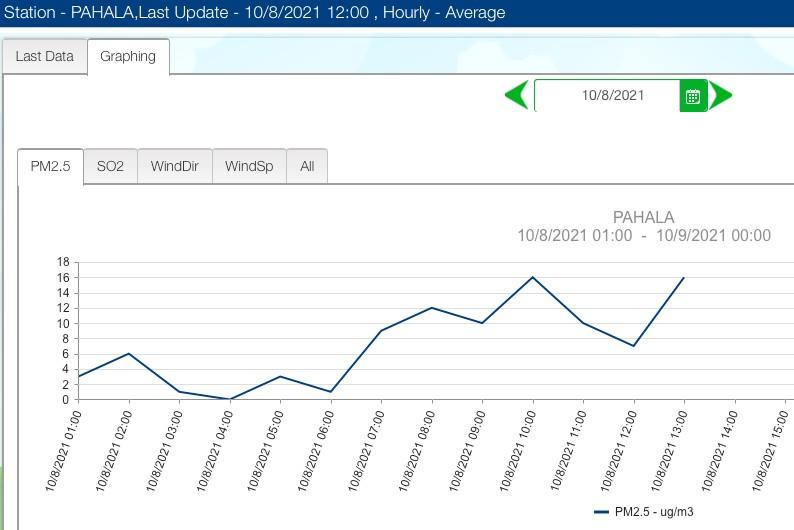Viewport: 794px width, 530px height.
Task: Click the green previous-day arrow
Action: point(517,96)
